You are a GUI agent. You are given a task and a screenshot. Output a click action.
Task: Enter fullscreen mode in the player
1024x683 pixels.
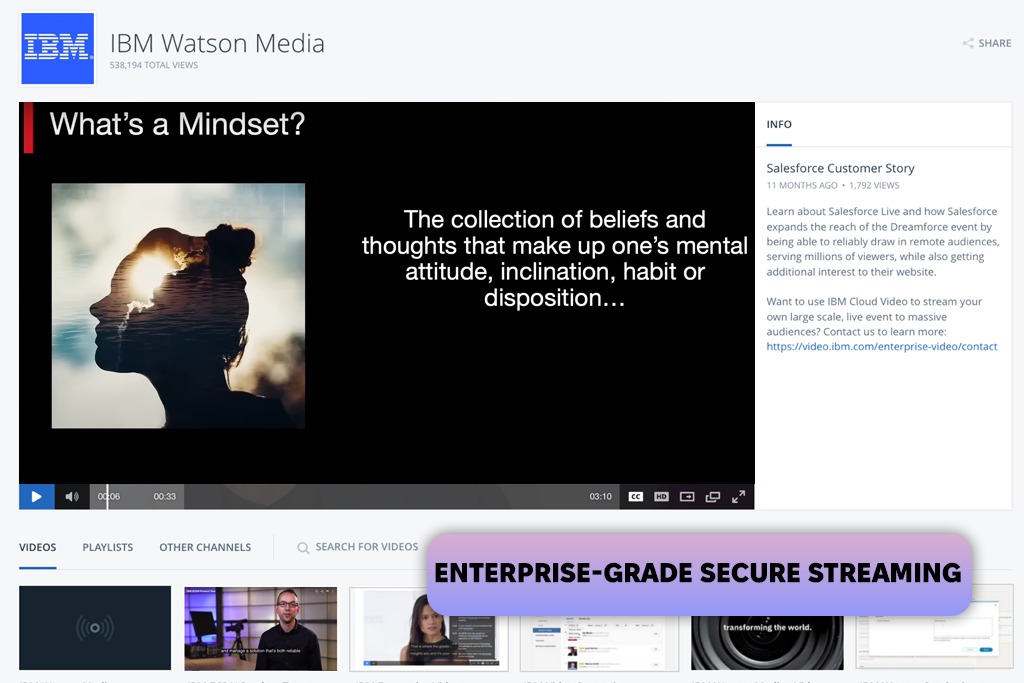click(x=738, y=497)
